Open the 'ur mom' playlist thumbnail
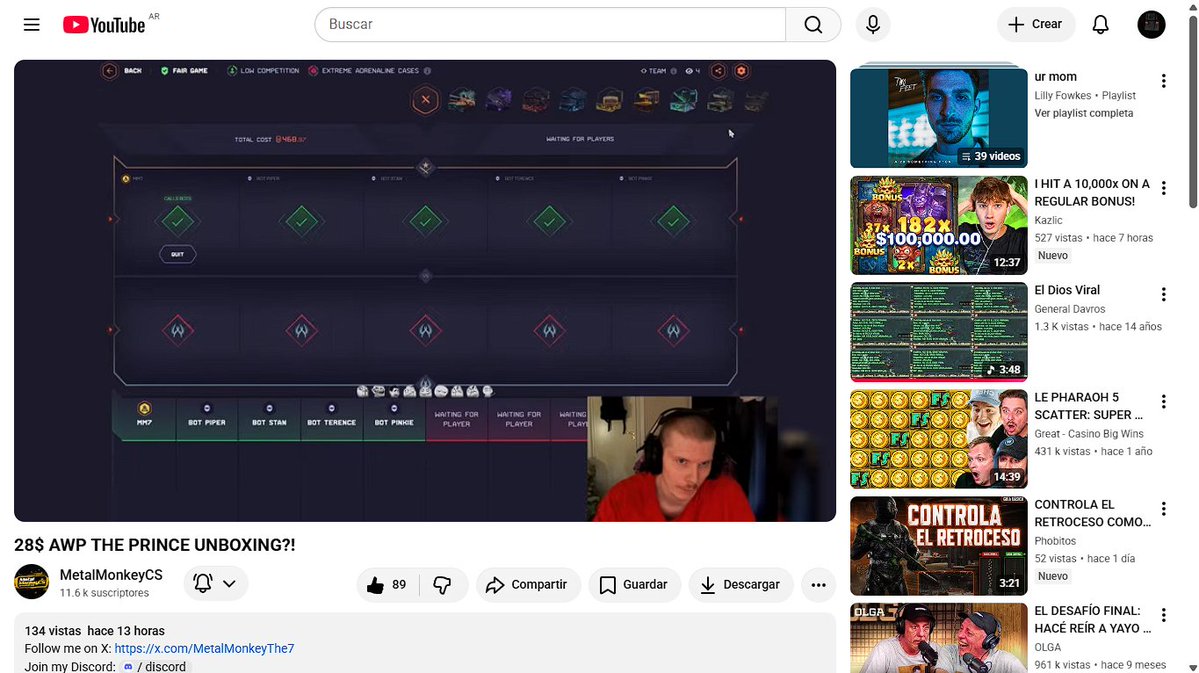1199x673 pixels. 938,117
